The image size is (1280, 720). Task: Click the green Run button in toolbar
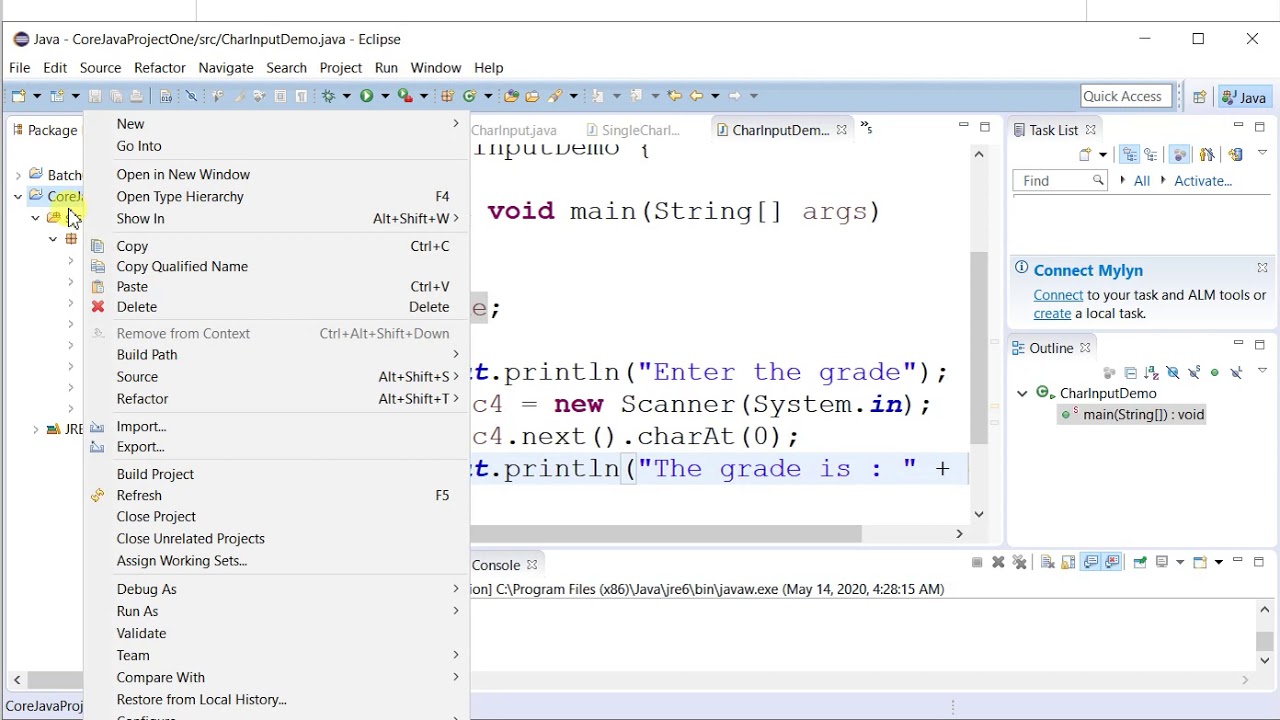click(366, 96)
